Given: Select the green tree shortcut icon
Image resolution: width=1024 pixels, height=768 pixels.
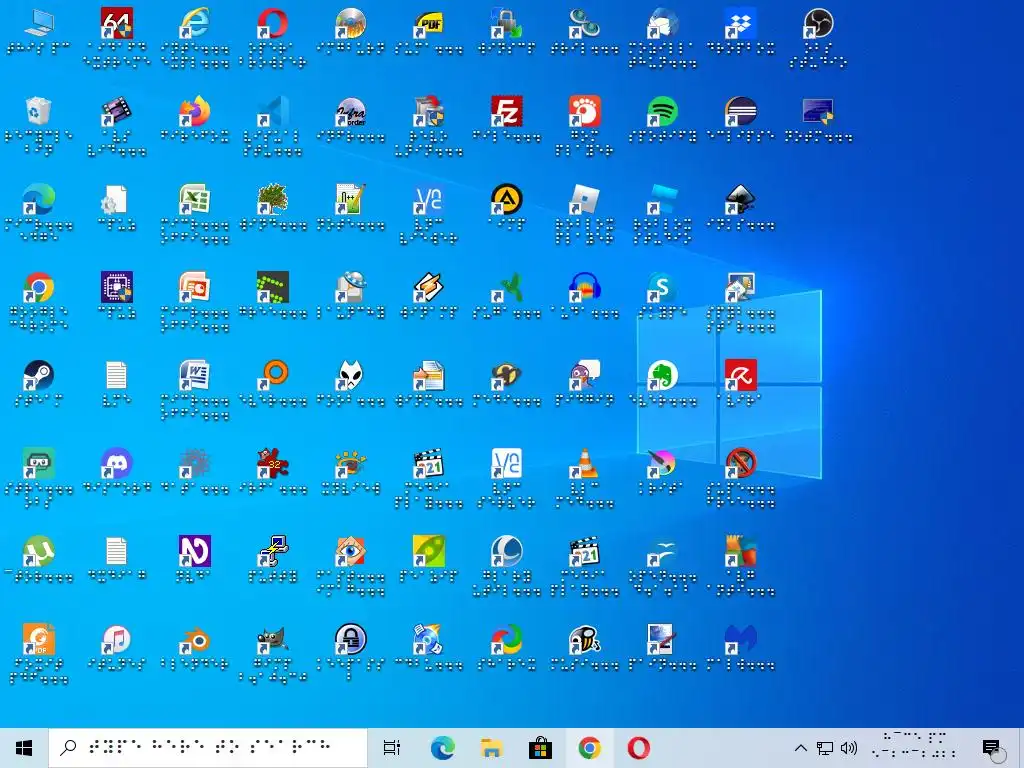Looking at the screenshot, I should coord(273,200).
